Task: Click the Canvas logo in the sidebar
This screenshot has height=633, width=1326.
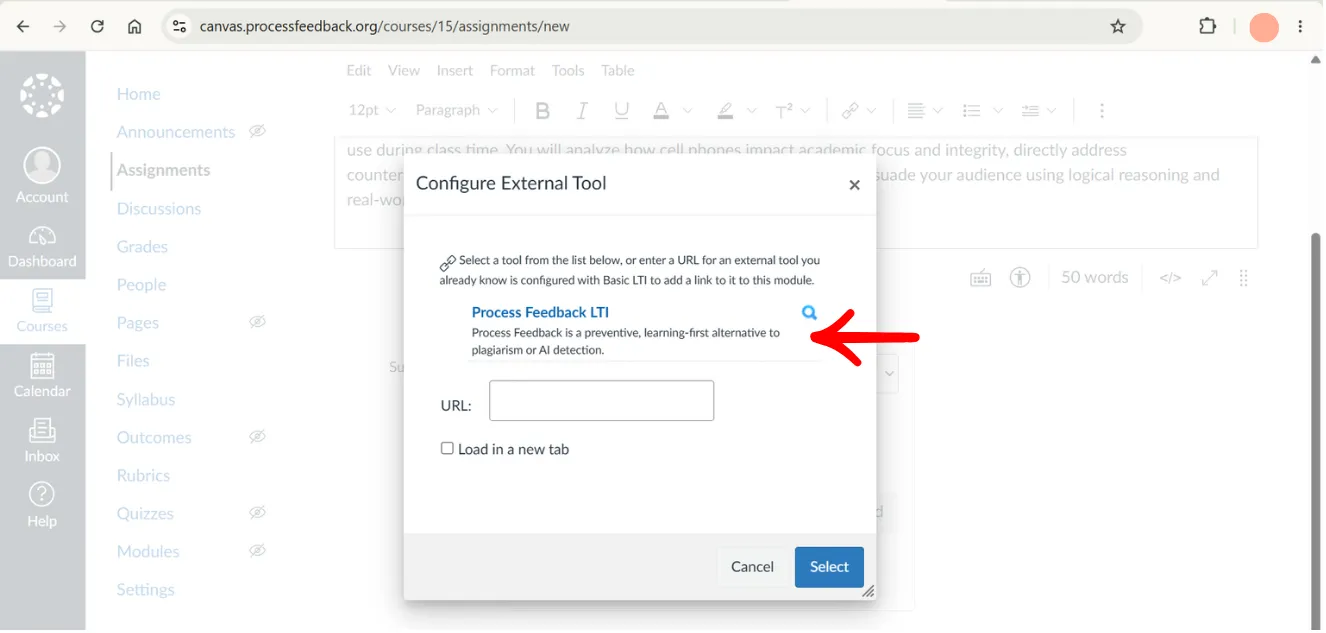Action: coord(42,96)
